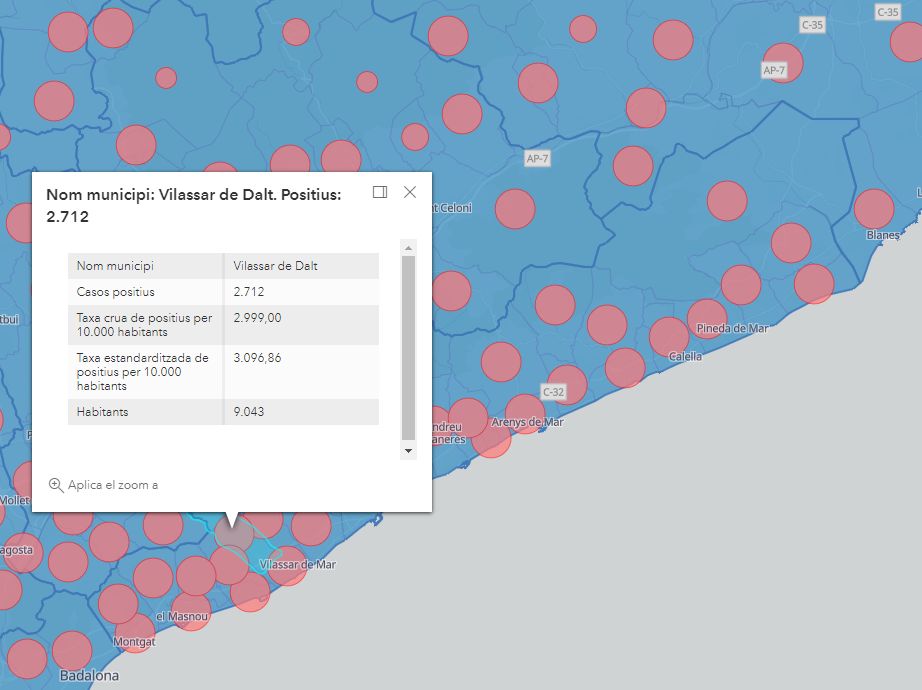
Task: Click the 'Blanes' map label
Action: coord(883,235)
